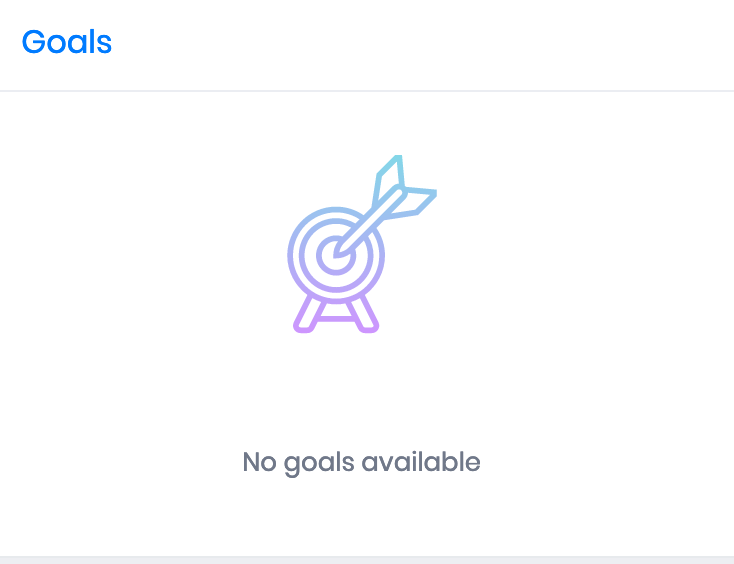The image size is (734, 564).
Task: Click the lower feather of the arrow
Action: pos(413,202)
